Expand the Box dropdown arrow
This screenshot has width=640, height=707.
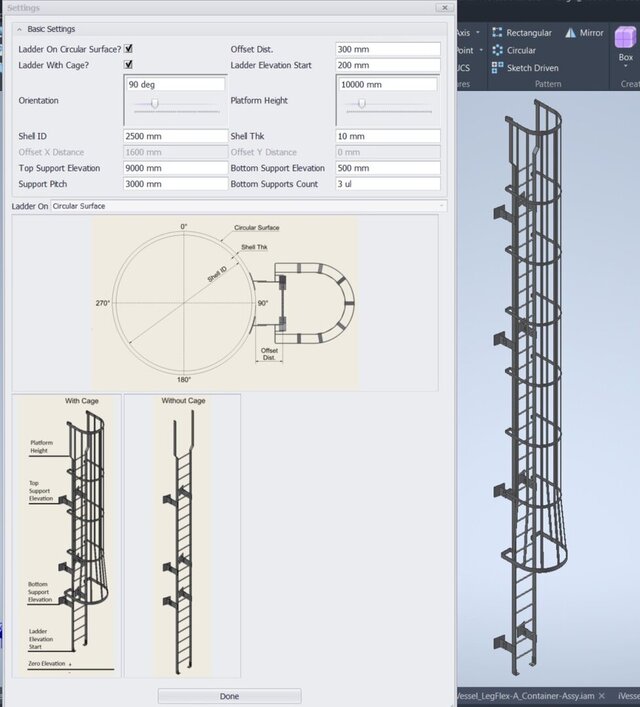click(626, 68)
